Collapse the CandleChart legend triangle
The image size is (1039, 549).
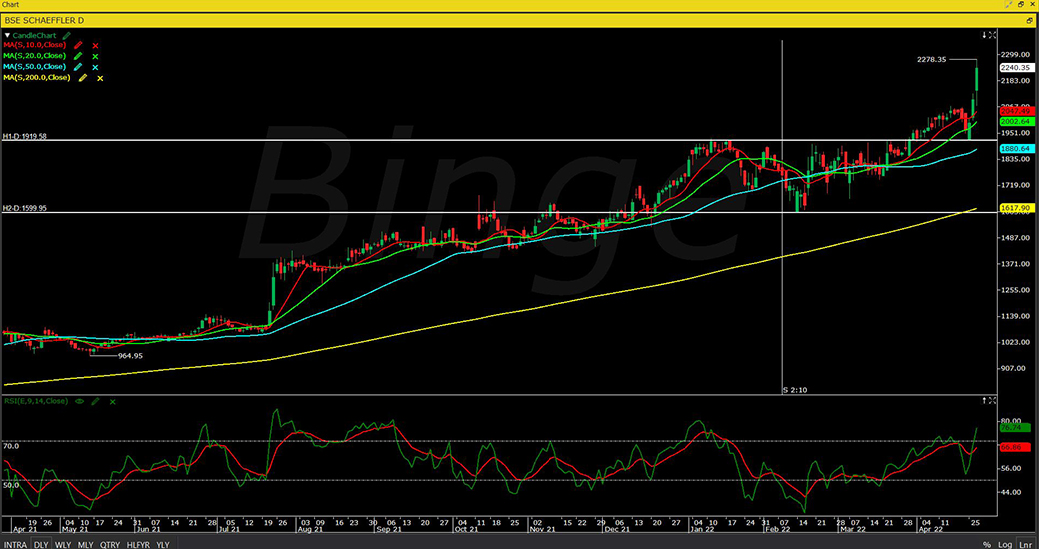[7, 34]
